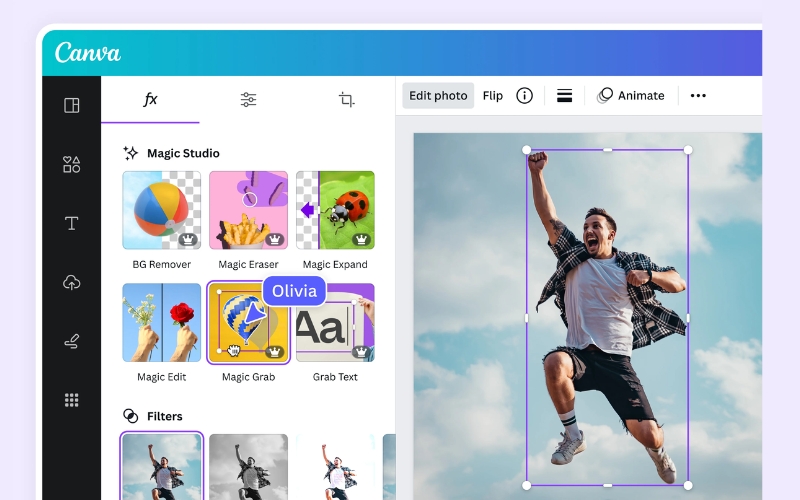Click the Canva logo

(x=88, y=53)
